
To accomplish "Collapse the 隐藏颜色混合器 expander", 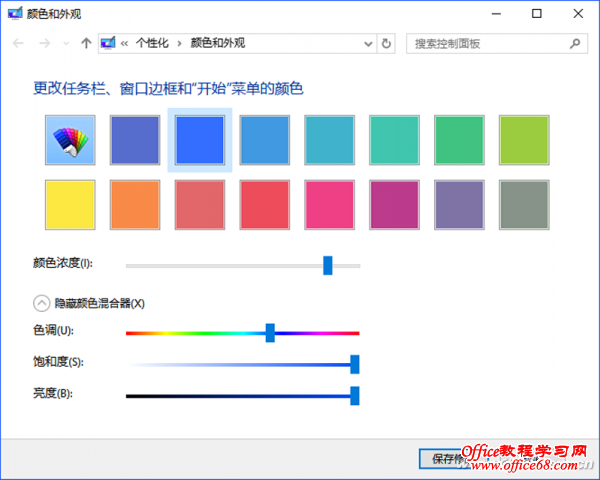I will 41,302.
